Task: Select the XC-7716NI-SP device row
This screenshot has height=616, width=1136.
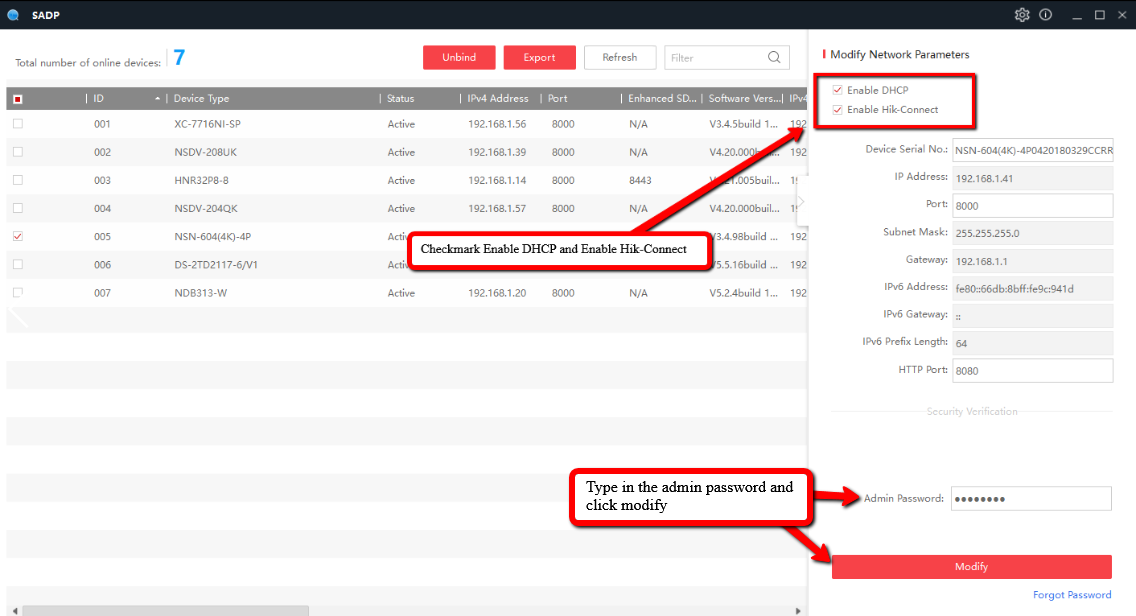Action: click(406, 124)
